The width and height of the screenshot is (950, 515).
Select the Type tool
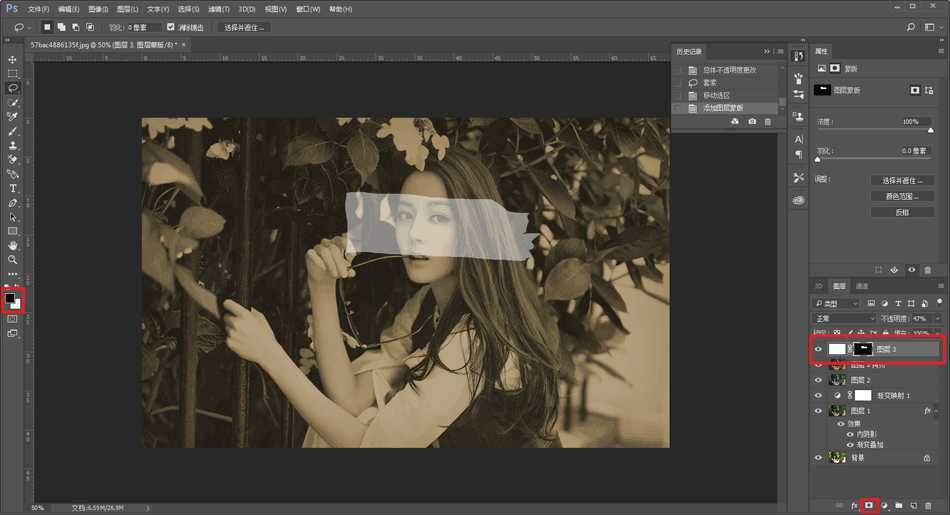[x=13, y=188]
